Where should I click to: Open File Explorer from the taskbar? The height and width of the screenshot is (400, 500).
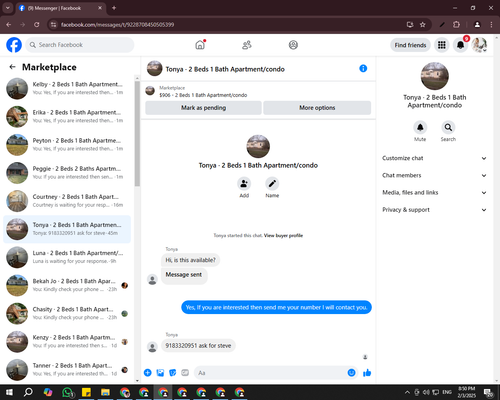click(x=105, y=392)
